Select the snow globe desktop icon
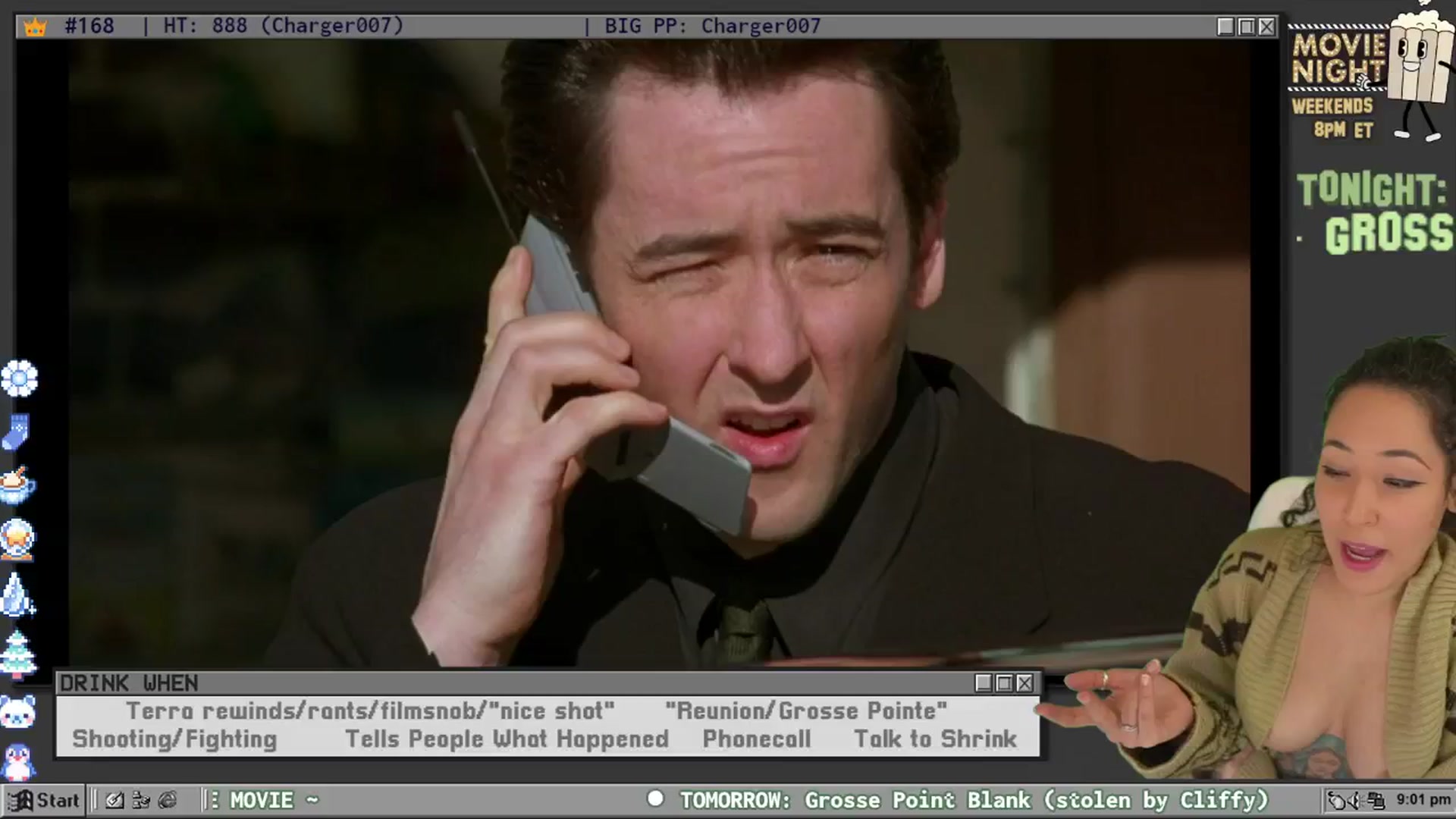 [x=17, y=540]
